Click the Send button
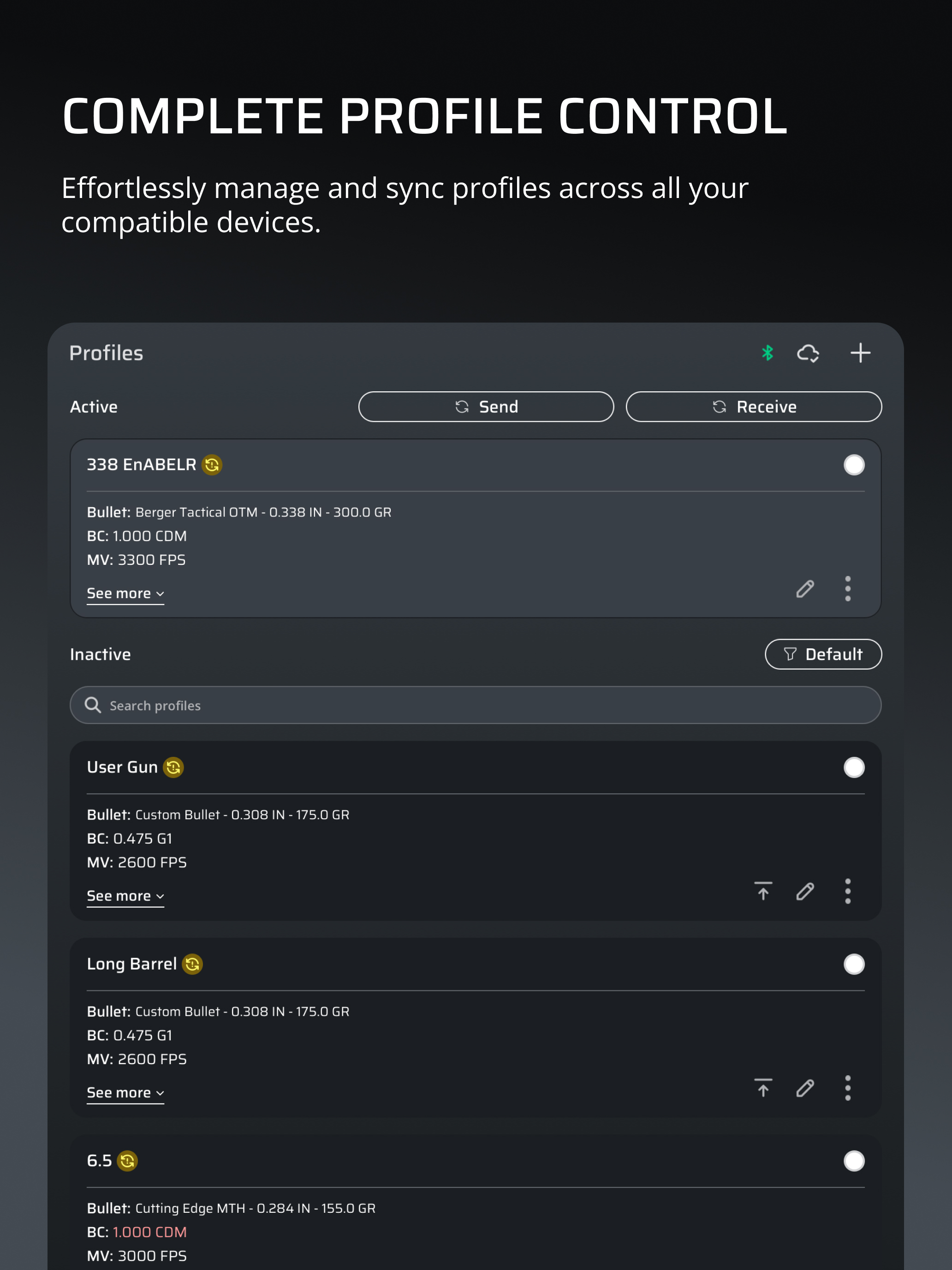Viewport: 952px width, 1270px height. point(486,407)
